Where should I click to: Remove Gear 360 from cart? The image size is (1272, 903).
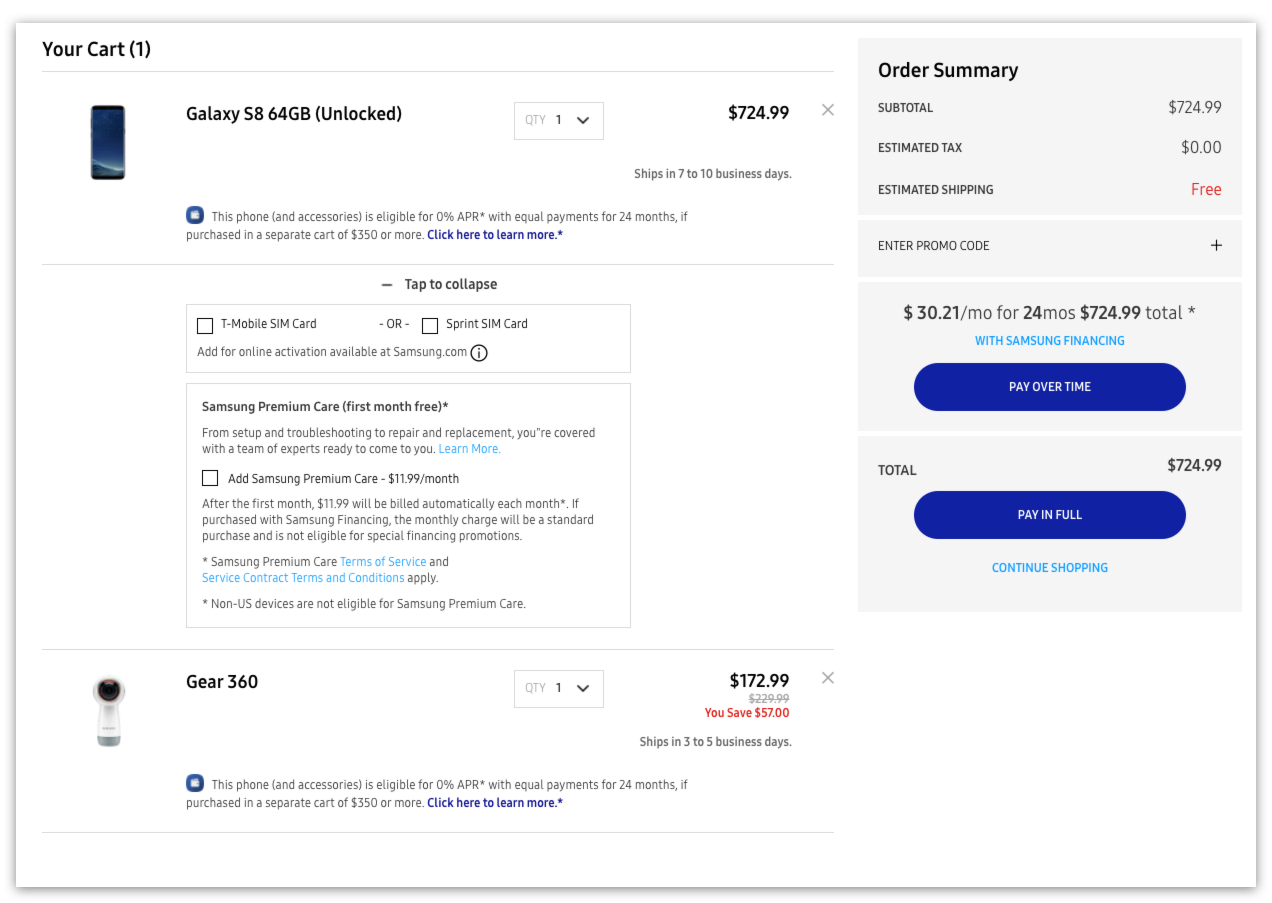click(x=827, y=678)
